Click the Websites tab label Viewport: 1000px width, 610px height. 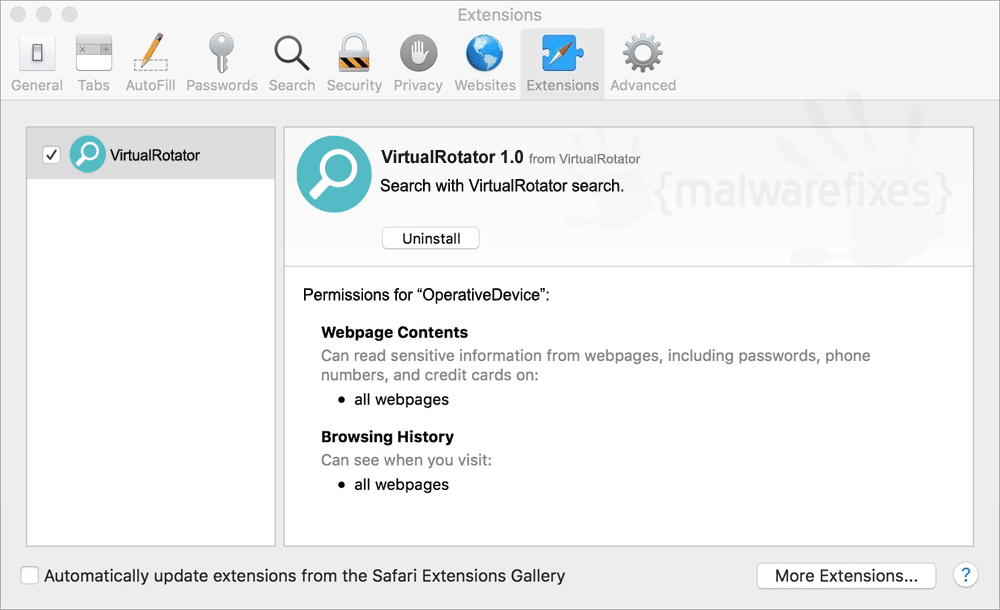point(485,86)
